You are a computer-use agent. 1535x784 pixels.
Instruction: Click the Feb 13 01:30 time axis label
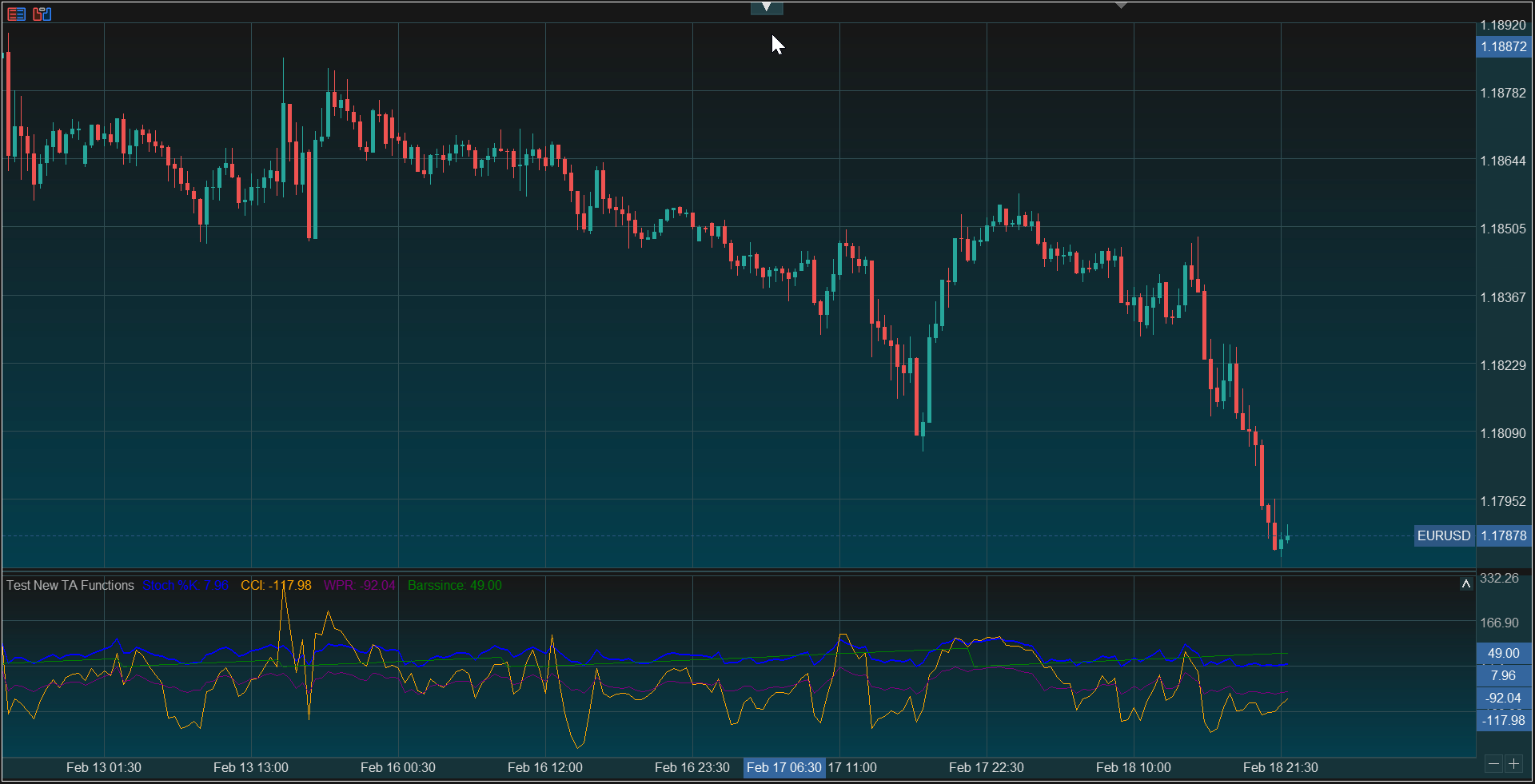point(104,767)
